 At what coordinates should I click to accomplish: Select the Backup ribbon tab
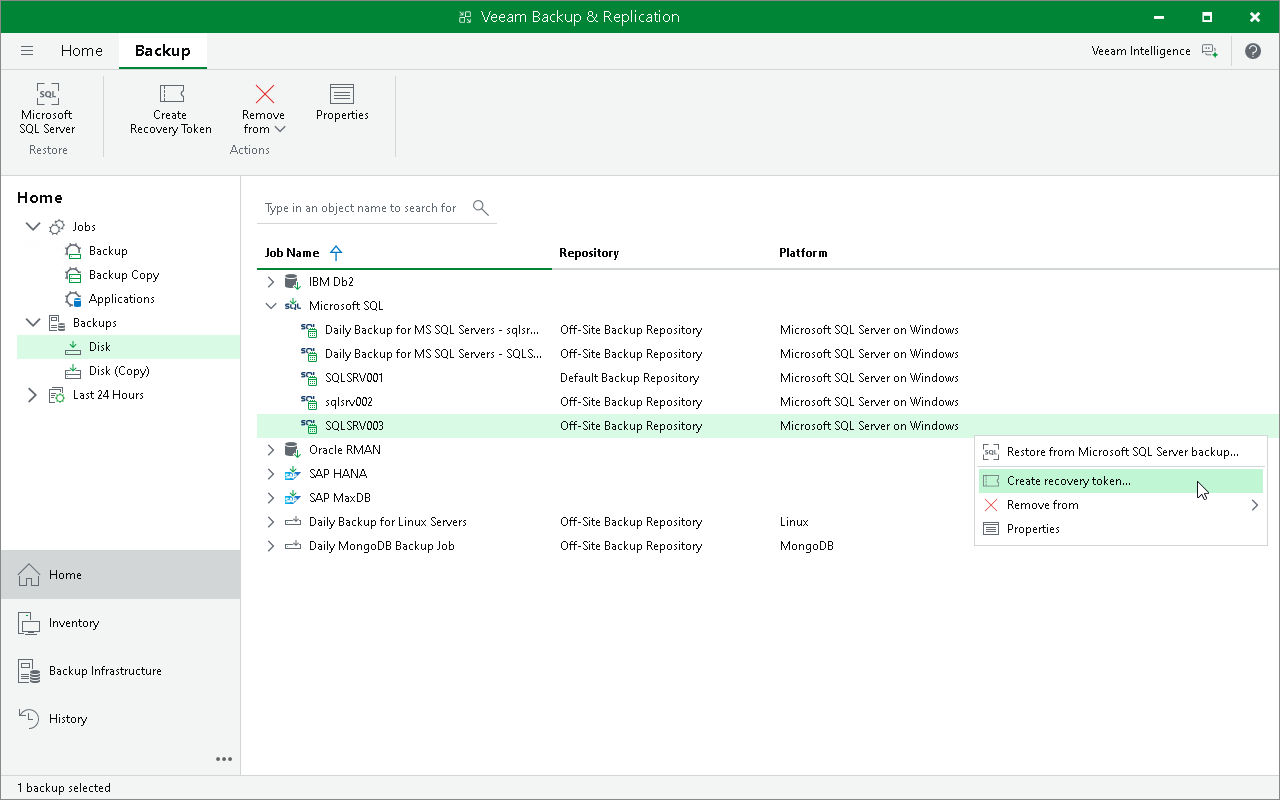point(163,51)
